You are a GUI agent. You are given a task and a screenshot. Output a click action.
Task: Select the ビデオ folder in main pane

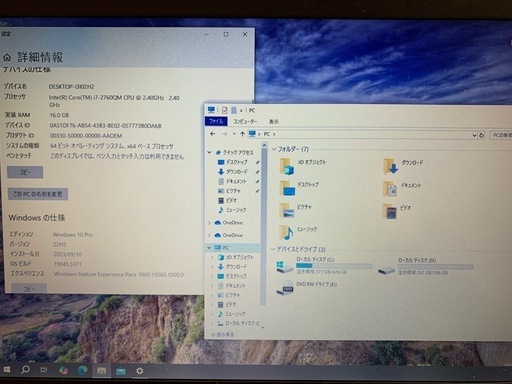[390, 212]
